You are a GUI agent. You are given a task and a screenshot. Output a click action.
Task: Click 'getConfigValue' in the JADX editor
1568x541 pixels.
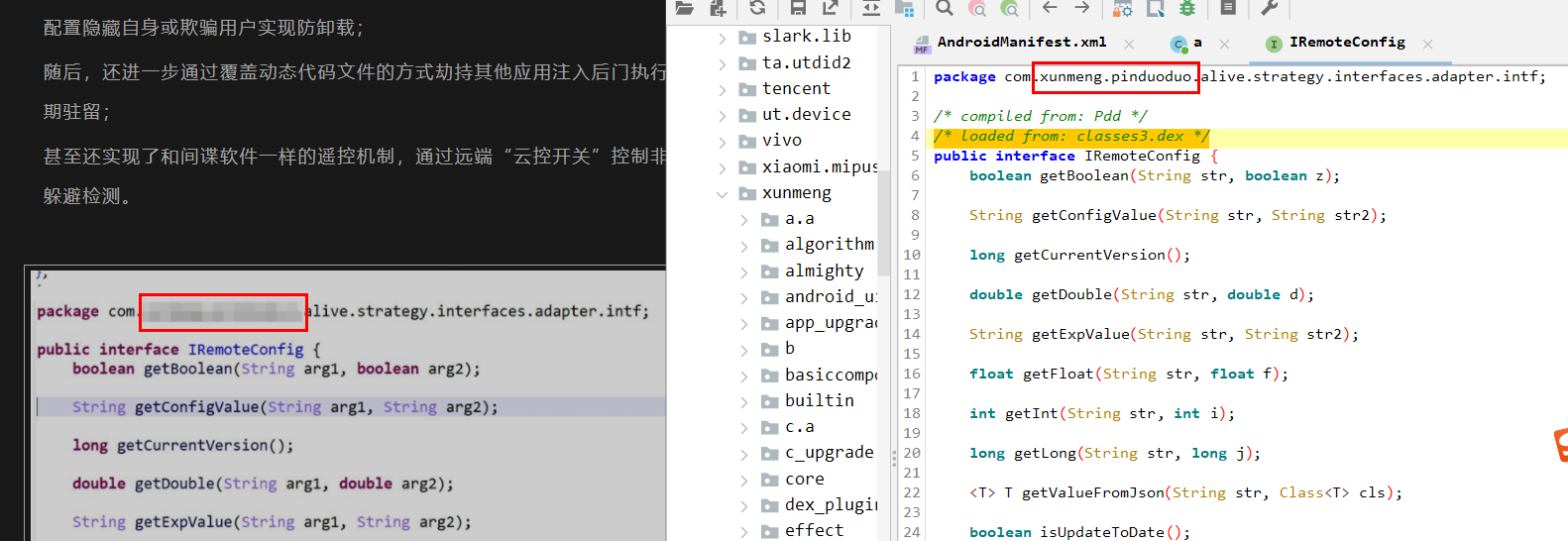[1094, 215]
